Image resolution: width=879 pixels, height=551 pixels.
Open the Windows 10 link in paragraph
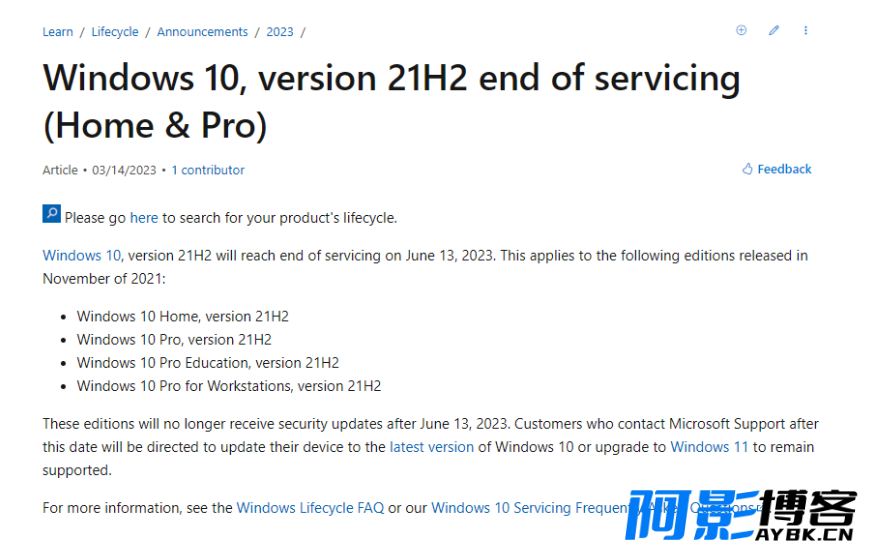pos(82,256)
